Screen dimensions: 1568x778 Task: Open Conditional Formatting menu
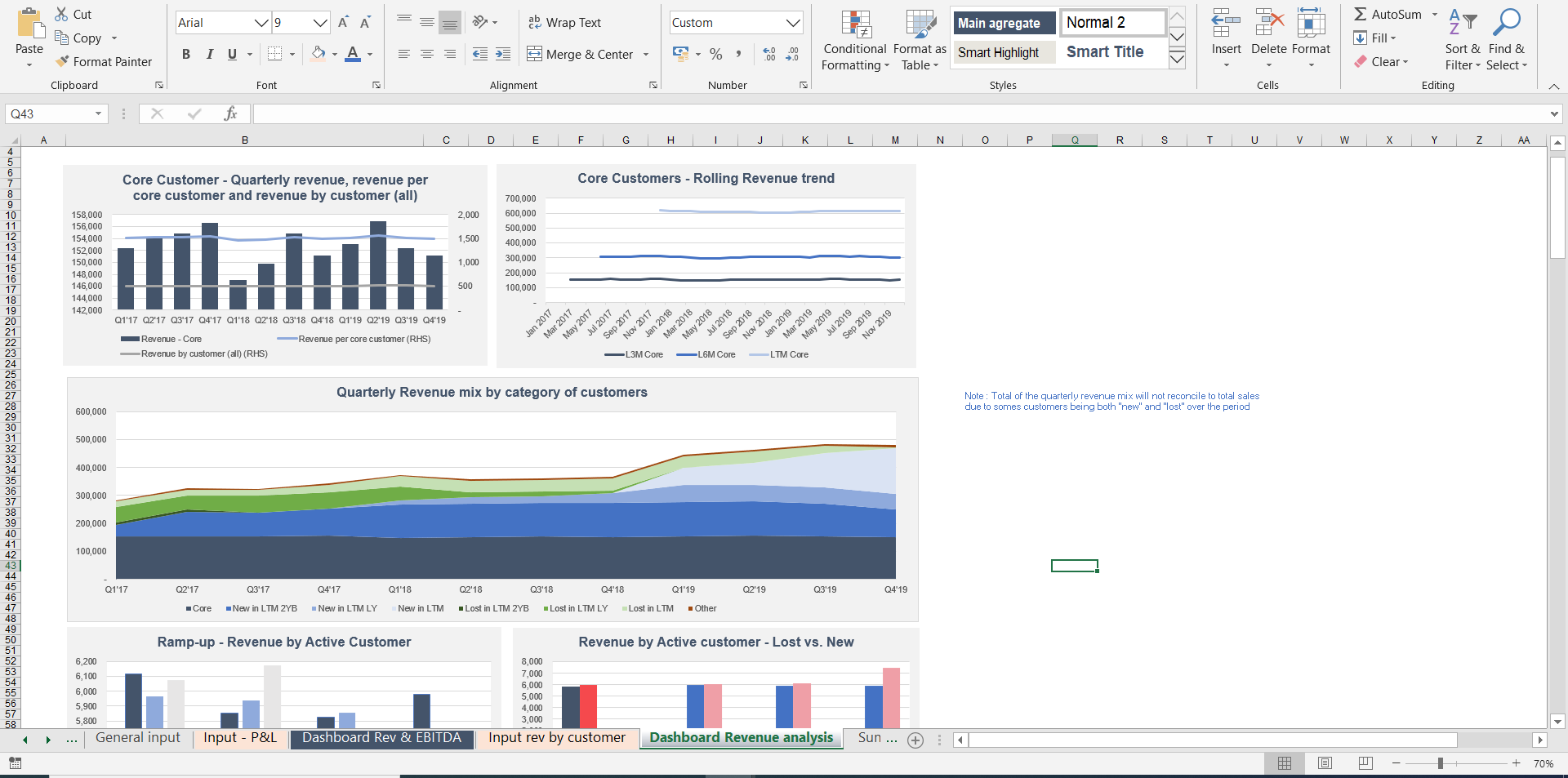(x=855, y=40)
